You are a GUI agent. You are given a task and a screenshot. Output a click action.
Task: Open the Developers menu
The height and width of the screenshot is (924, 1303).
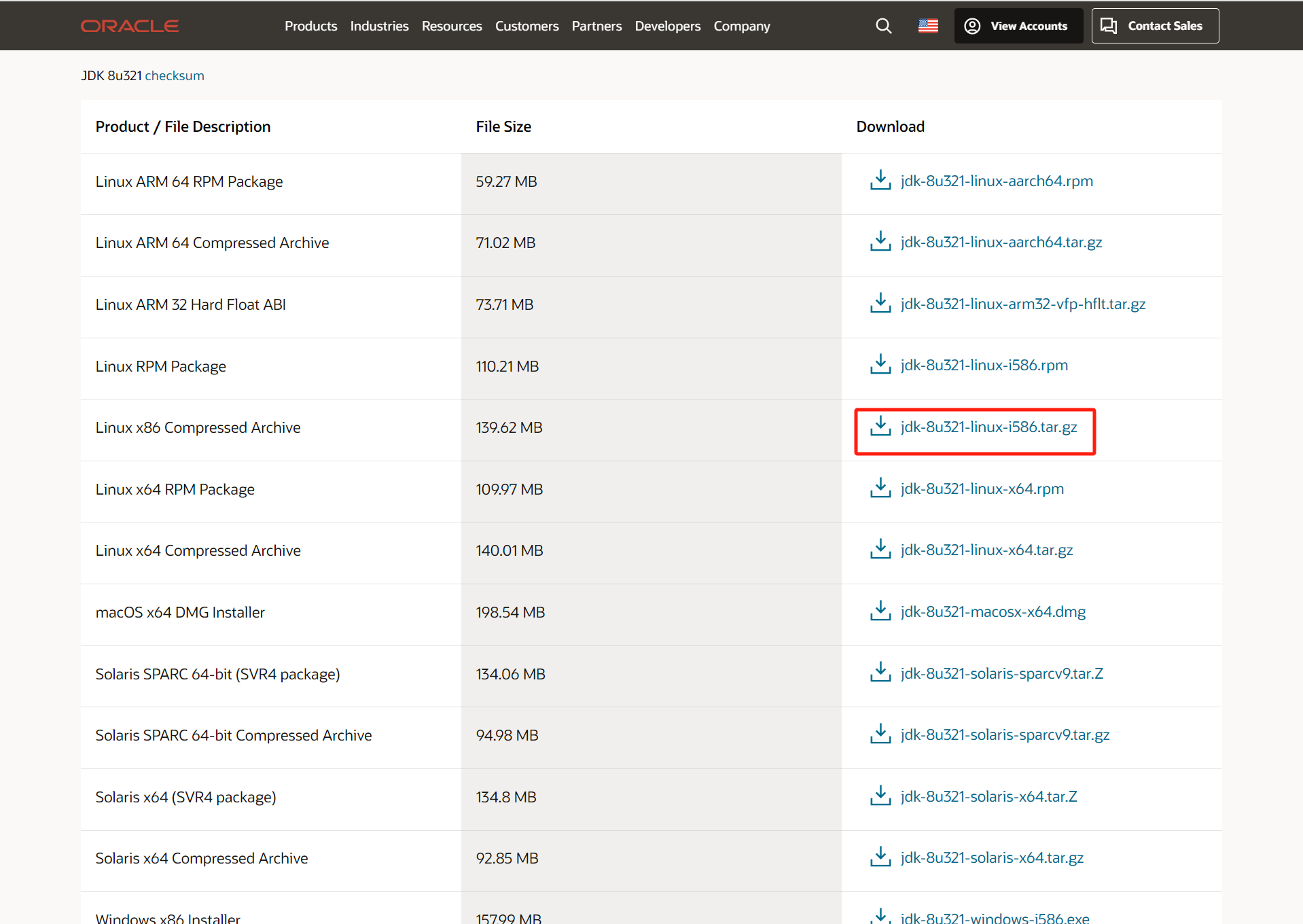pyautogui.click(x=667, y=26)
